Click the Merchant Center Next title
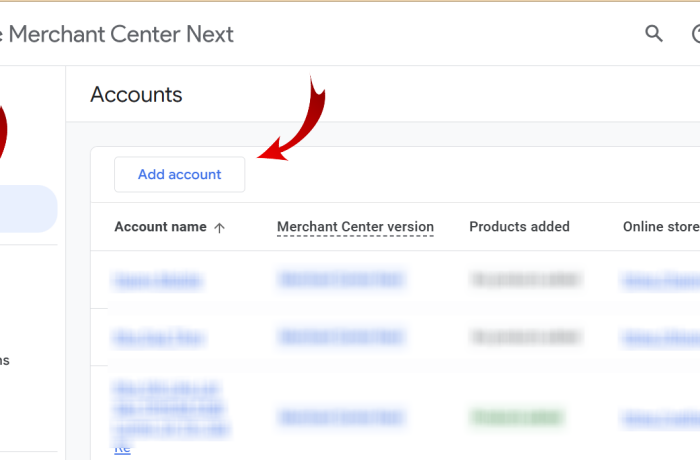Viewport: 700px width, 460px height. pos(121,34)
